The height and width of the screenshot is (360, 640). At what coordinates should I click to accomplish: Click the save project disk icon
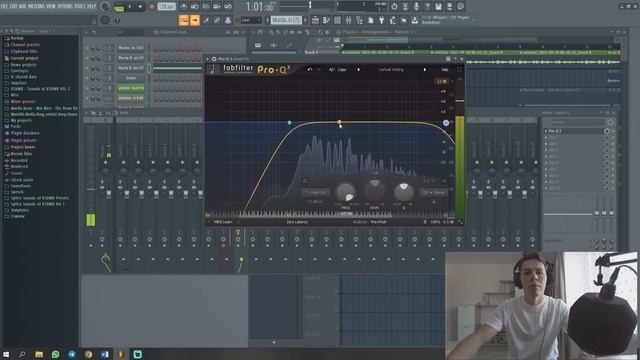tap(438, 7)
